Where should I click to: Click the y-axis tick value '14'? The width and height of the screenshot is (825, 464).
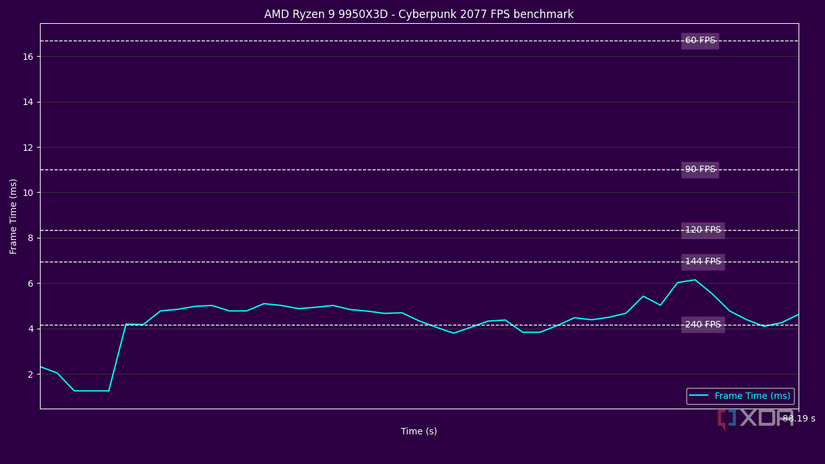28,102
